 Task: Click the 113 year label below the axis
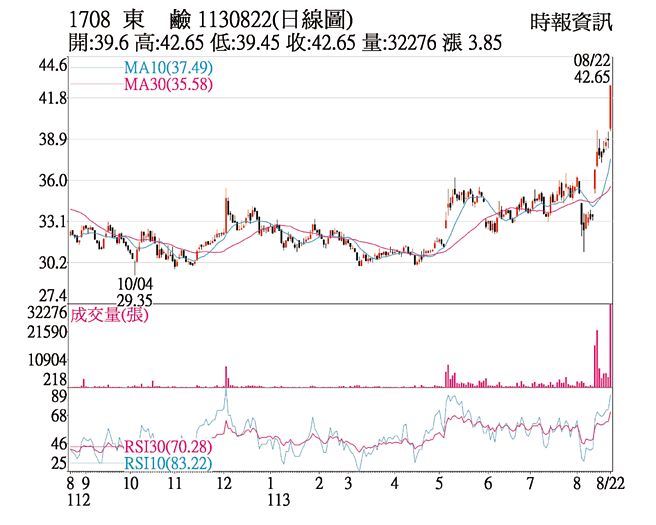270,500
